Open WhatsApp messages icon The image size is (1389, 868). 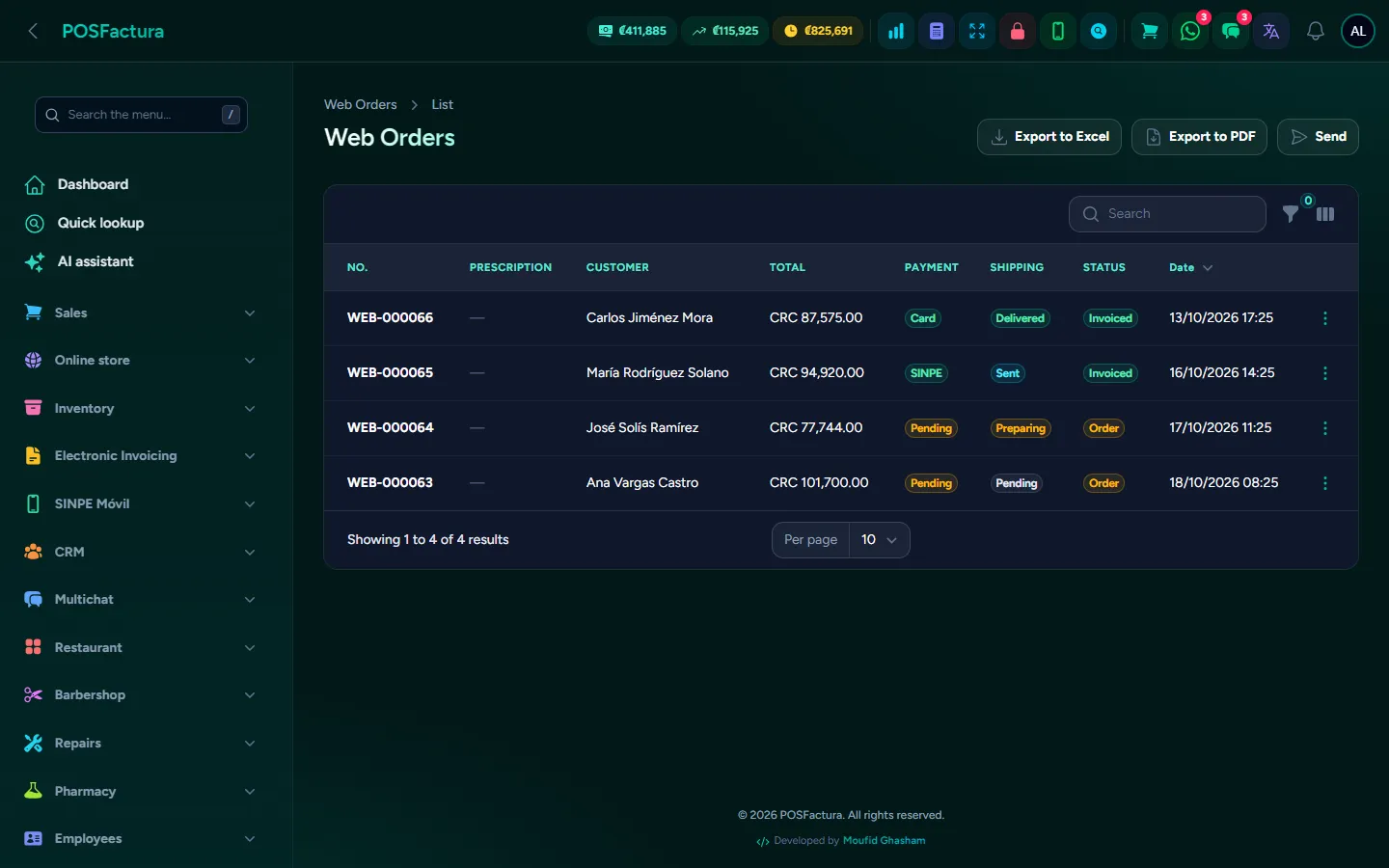pyautogui.click(x=1190, y=31)
